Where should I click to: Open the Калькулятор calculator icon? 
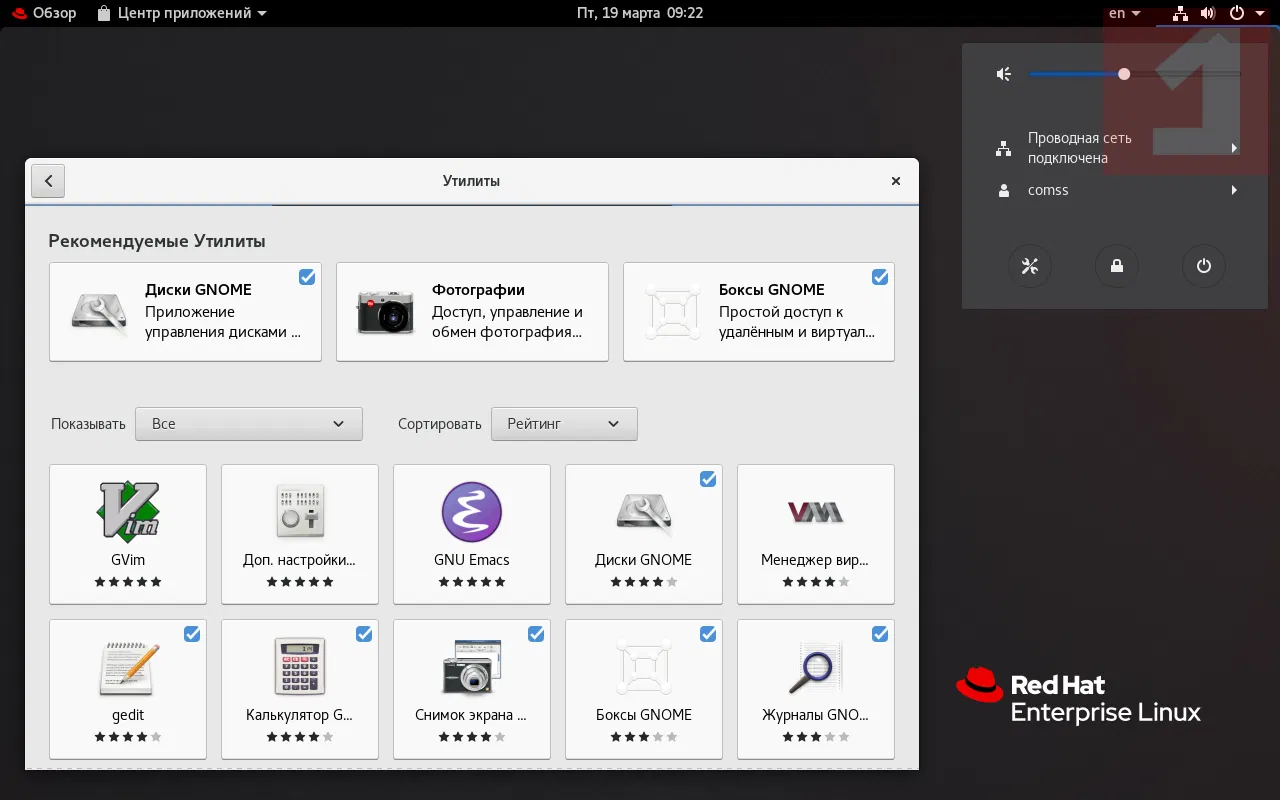[300, 667]
